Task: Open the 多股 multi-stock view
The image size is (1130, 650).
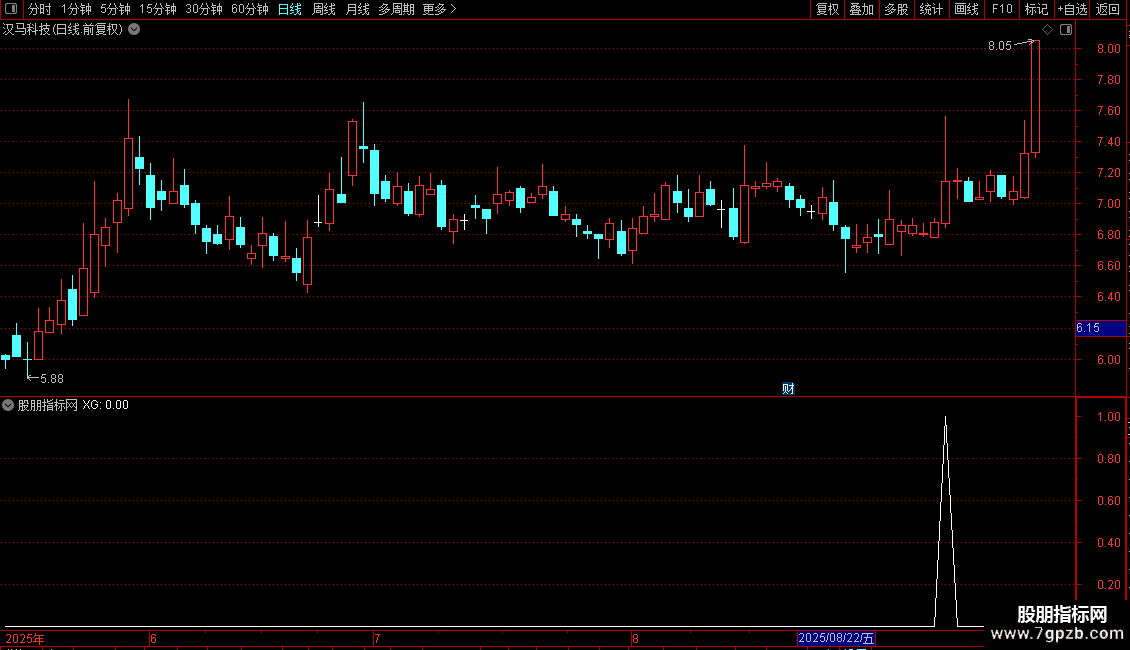Action: coord(897,9)
